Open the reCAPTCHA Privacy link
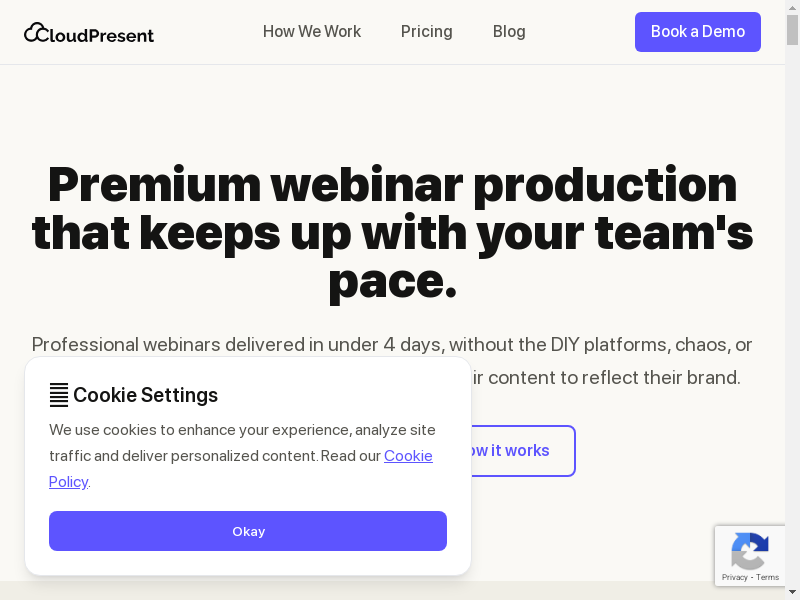This screenshot has height=600, width=800. 735,577
